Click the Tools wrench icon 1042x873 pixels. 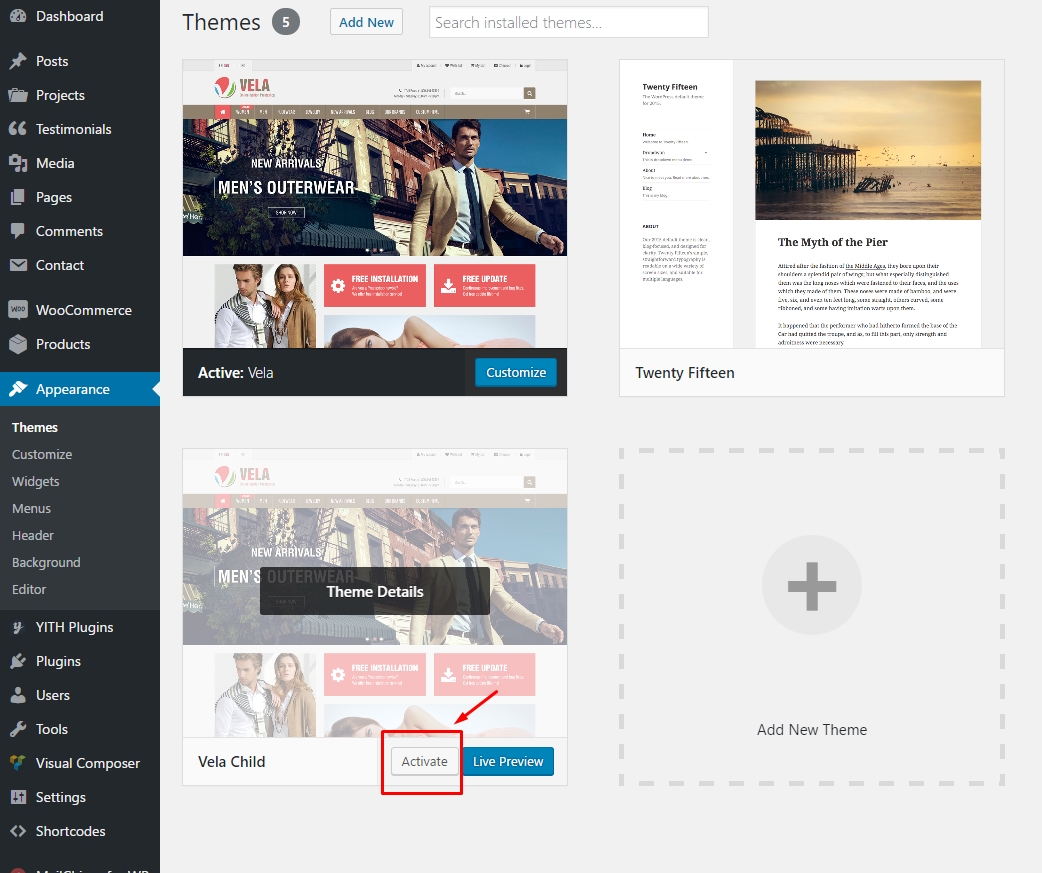[x=19, y=729]
